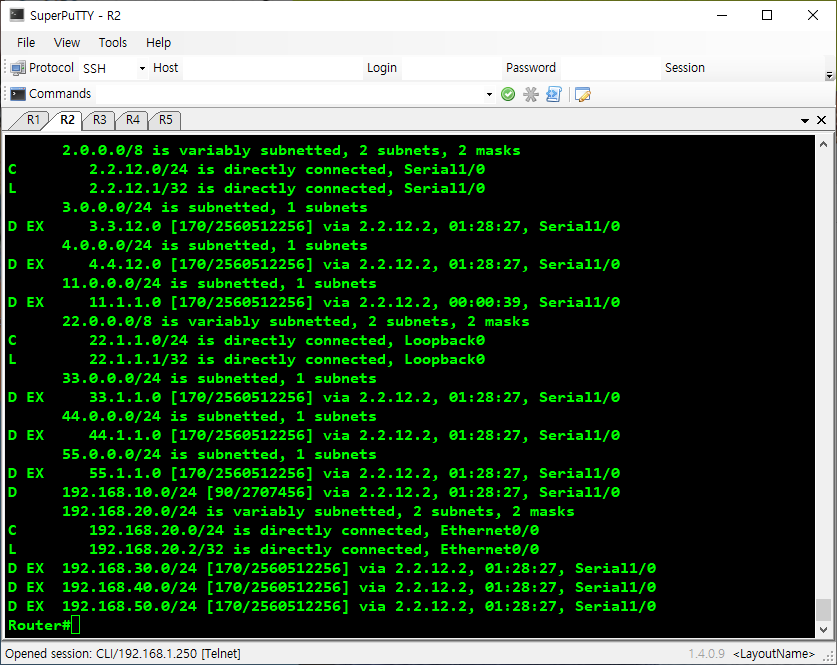
Task: Click the 22.1.1.0/24 Loopback0 line
Action: 247,340
